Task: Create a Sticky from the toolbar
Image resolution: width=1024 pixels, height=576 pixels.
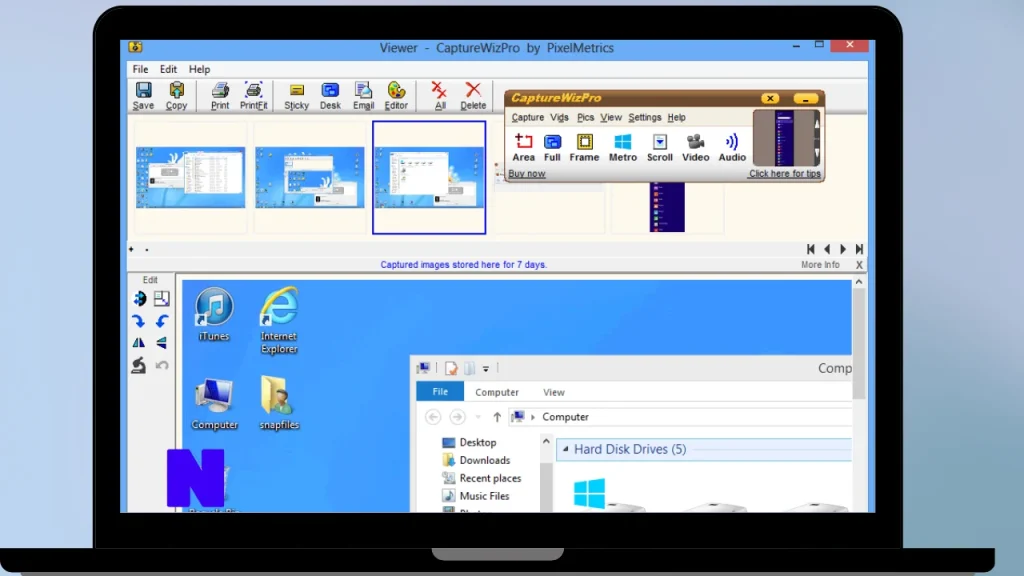Action: pyautogui.click(x=296, y=95)
